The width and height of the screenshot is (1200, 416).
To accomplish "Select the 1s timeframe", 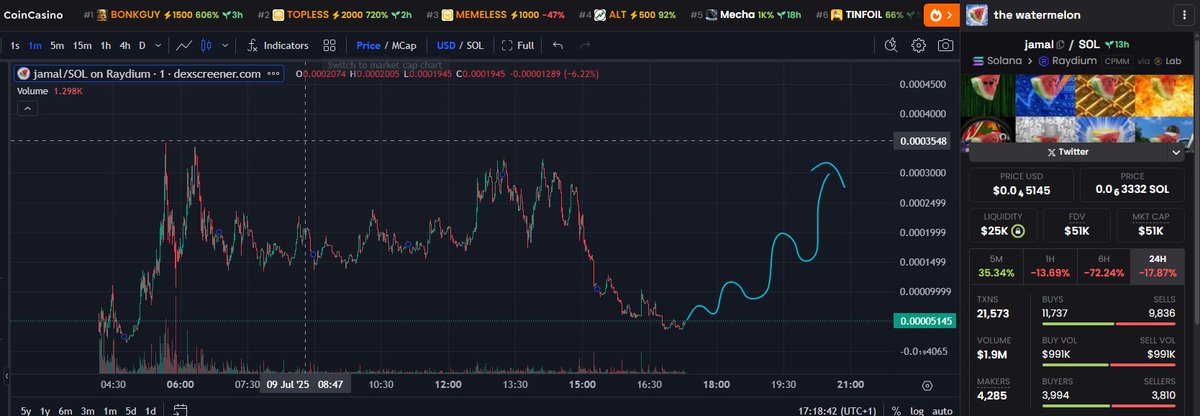I will [15, 45].
